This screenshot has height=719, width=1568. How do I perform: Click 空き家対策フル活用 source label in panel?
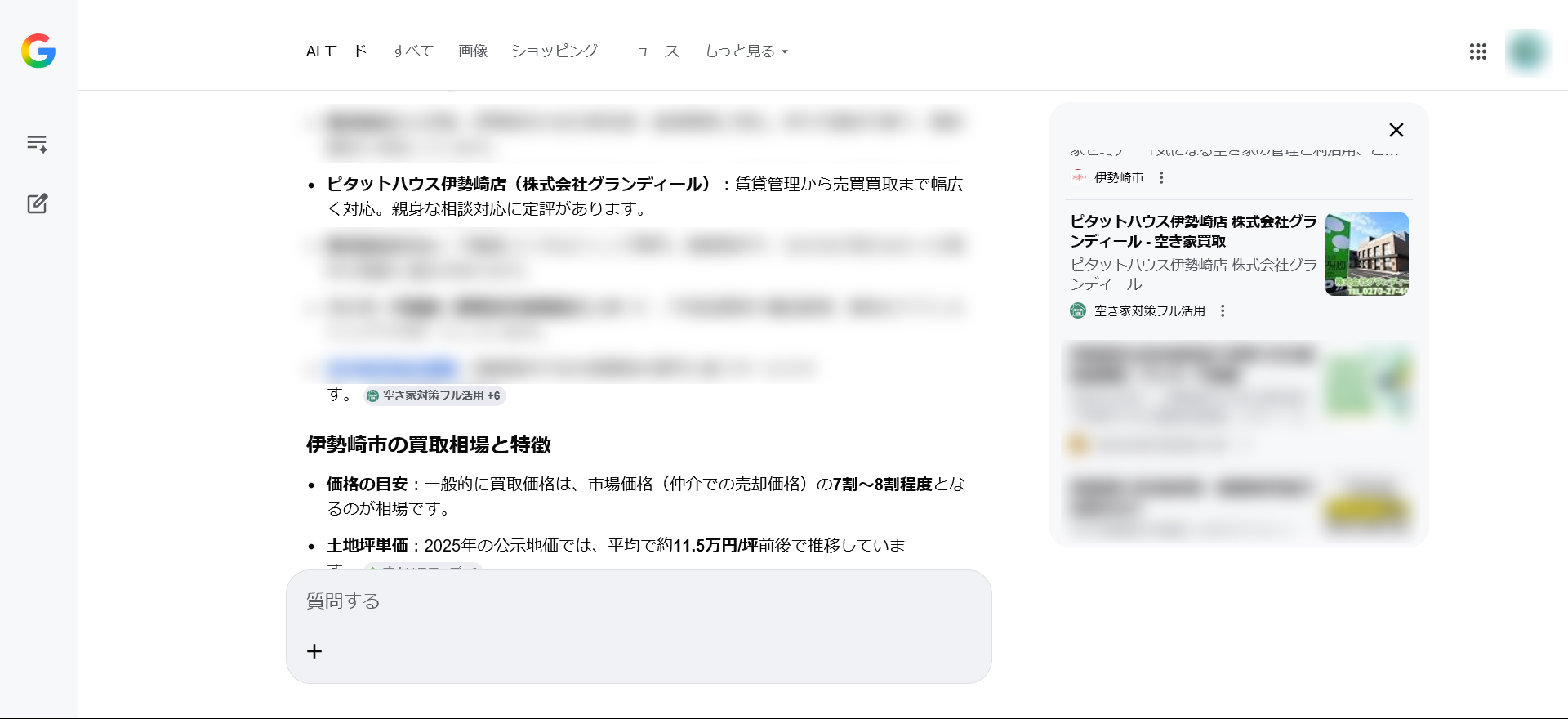coord(1149,310)
